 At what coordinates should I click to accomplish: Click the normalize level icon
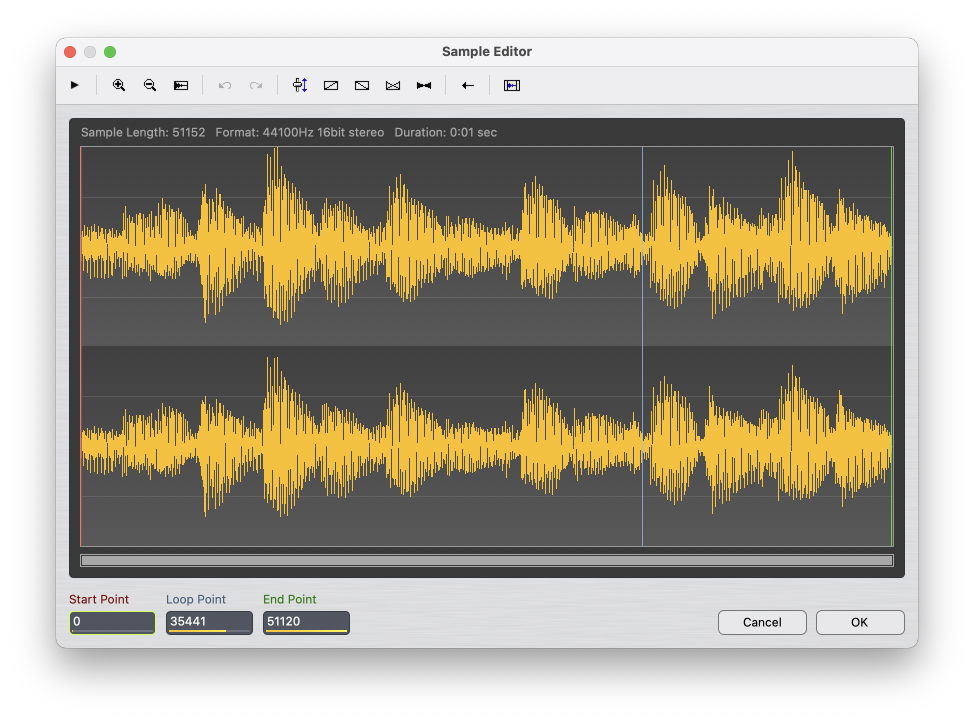300,86
